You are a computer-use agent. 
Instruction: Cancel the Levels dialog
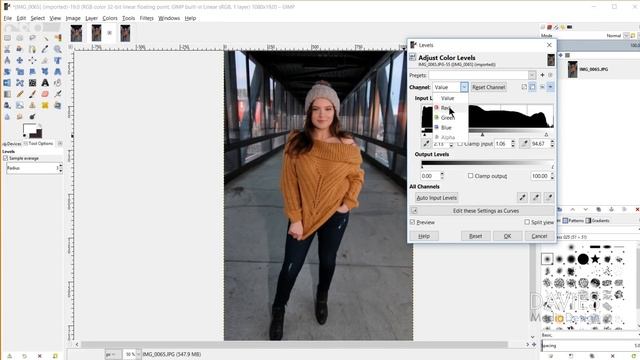click(x=539, y=236)
